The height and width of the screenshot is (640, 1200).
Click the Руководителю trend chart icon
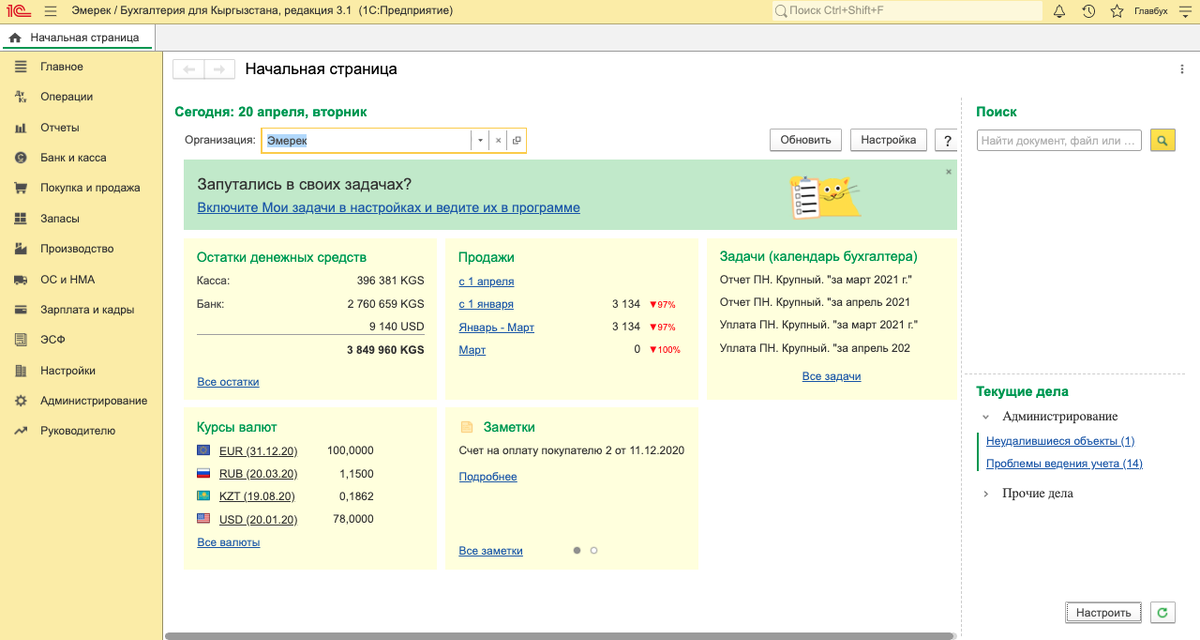(x=20, y=431)
